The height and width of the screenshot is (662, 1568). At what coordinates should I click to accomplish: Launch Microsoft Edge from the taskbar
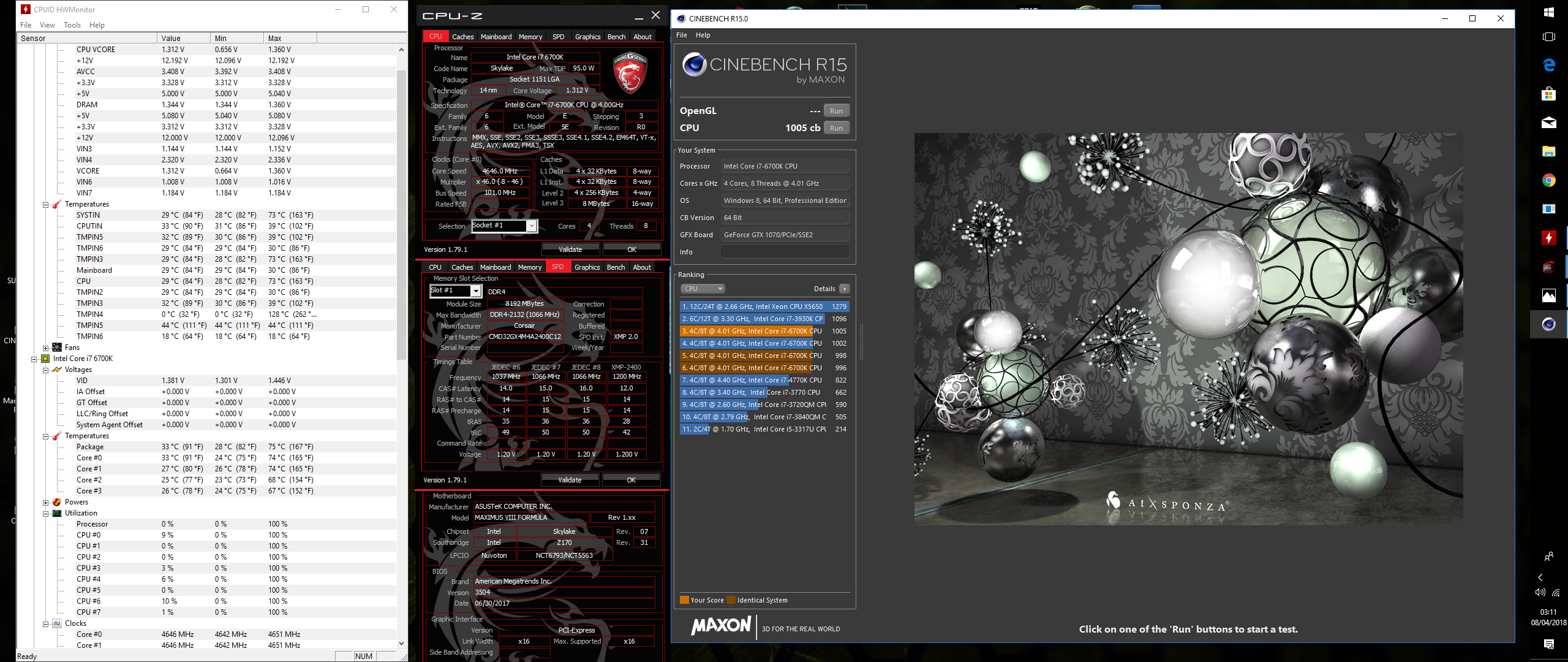1549,65
